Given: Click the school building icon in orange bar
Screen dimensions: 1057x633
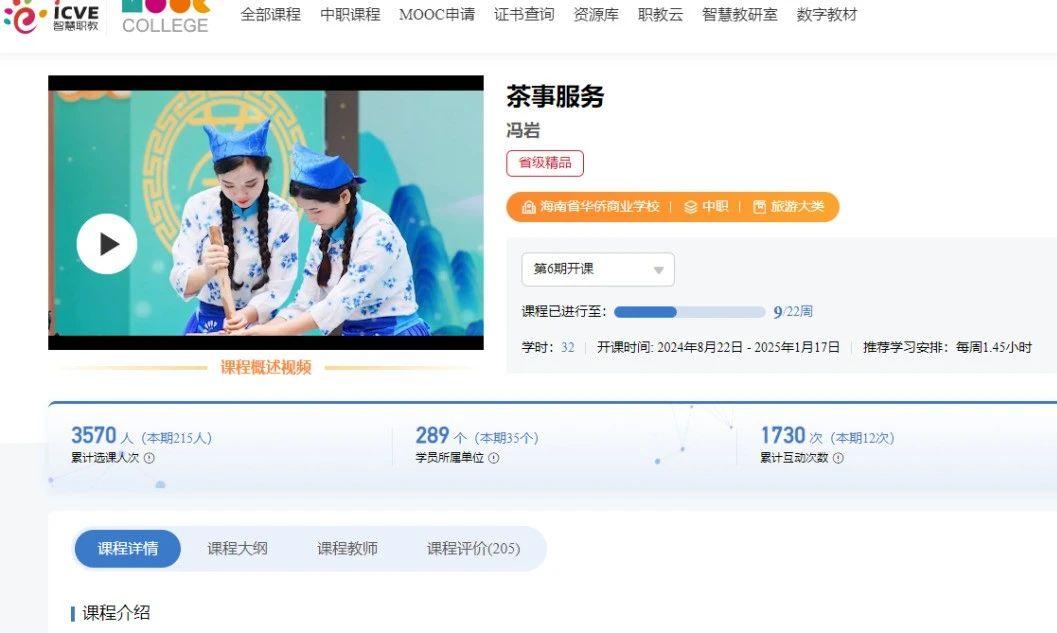Looking at the screenshot, I should (529, 207).
